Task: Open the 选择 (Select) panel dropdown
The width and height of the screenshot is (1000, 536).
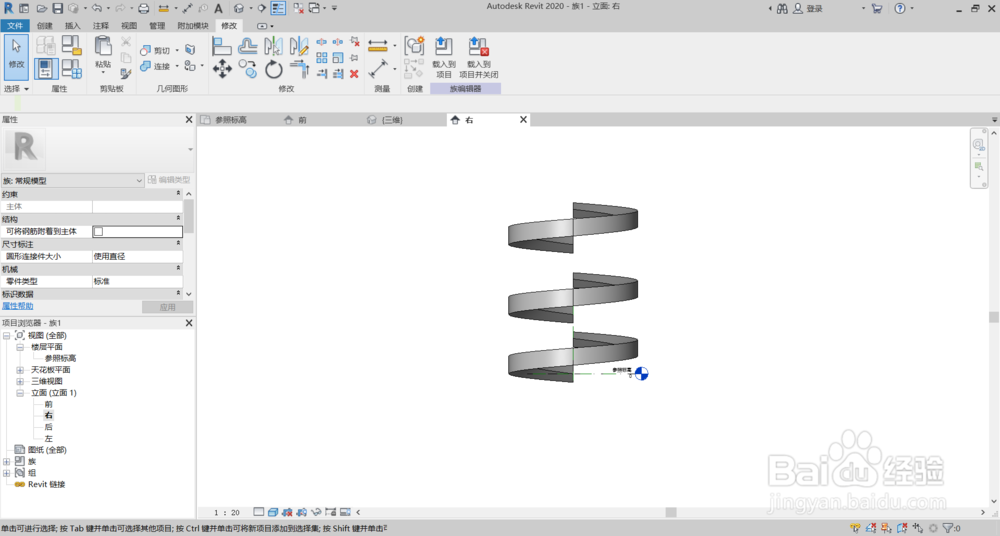Action: click(16, 89)
